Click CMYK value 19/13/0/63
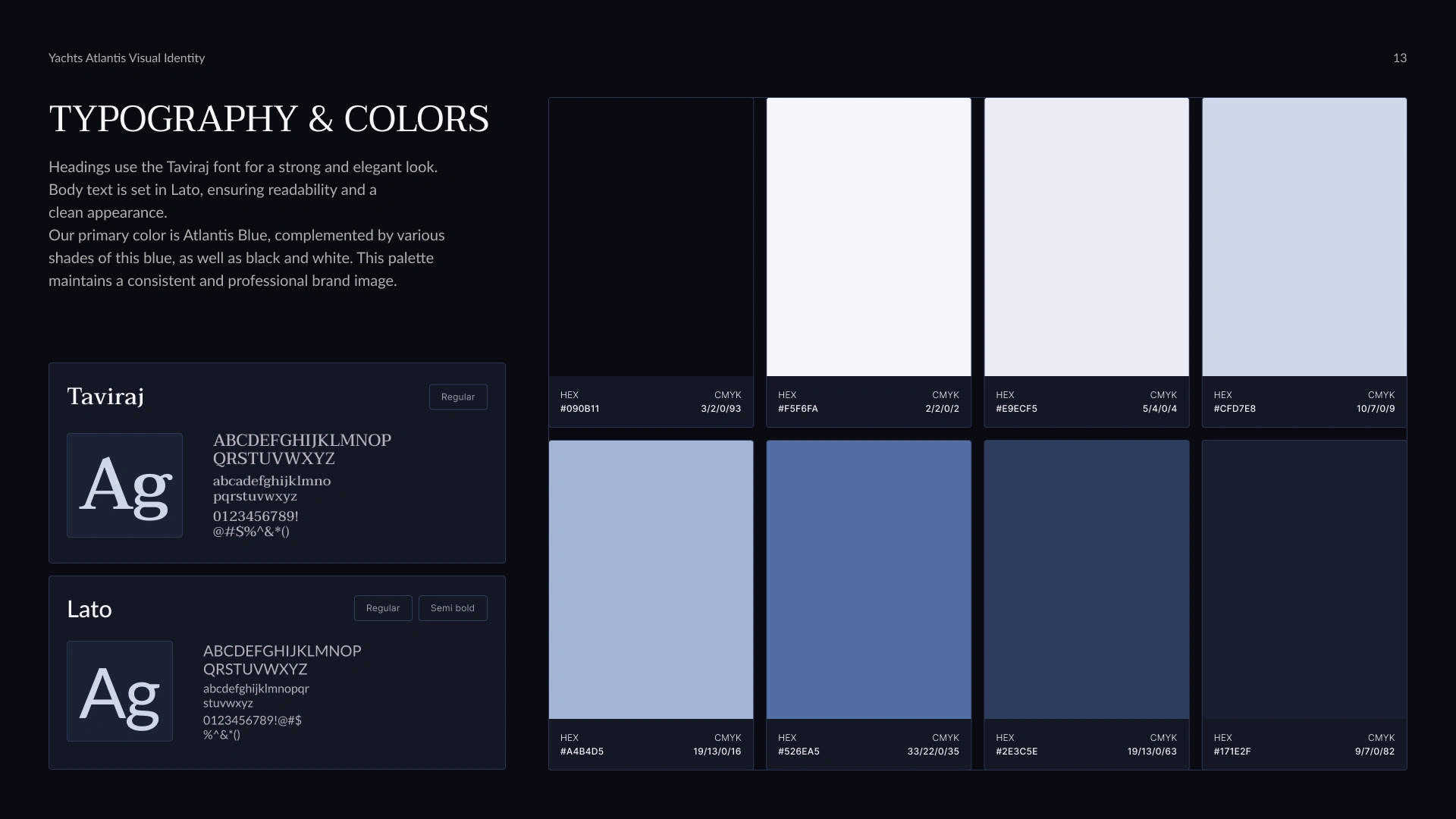 point(1152,752)
